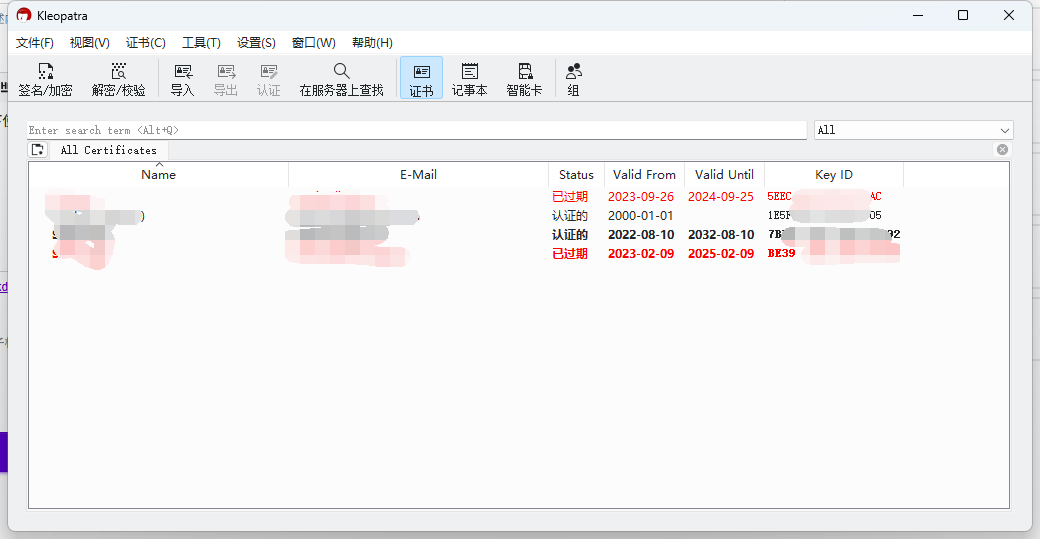Open the 设置(S) menu
Image resolution: width=1040 pixels, height=539 pixels.
coord(256,43)
